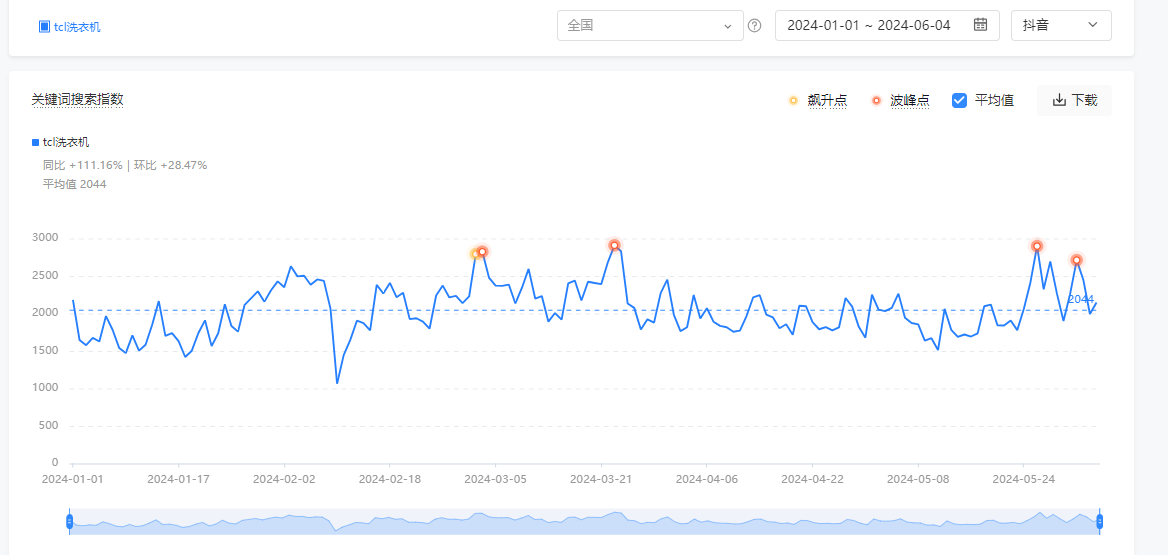Viewport: 1168px width, 555px height.
Task: Click the left handle of range slider
Action: coord(69,521)
